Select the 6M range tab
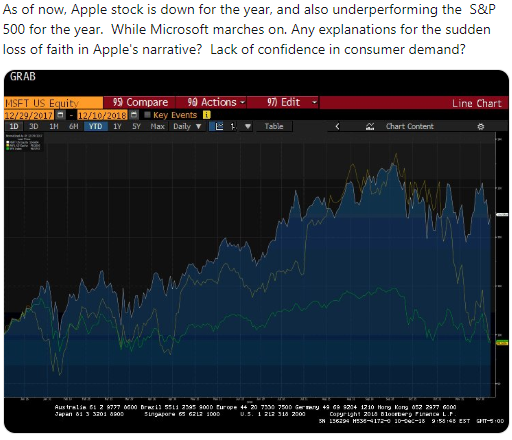This screenshot has height=440, width=512. tap(73, 126)
